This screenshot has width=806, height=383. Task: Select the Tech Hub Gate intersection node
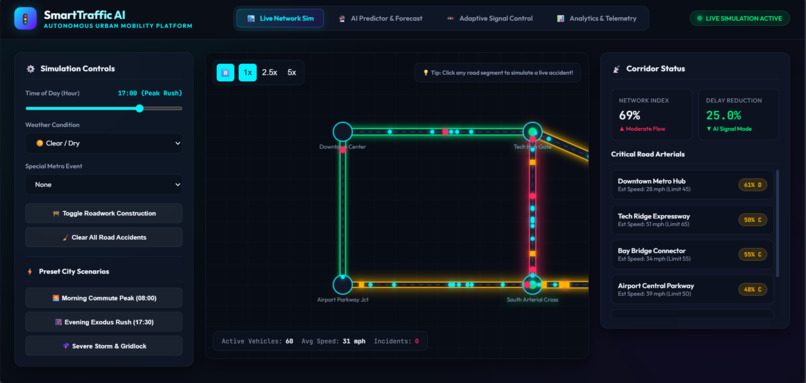pos(533,132)
